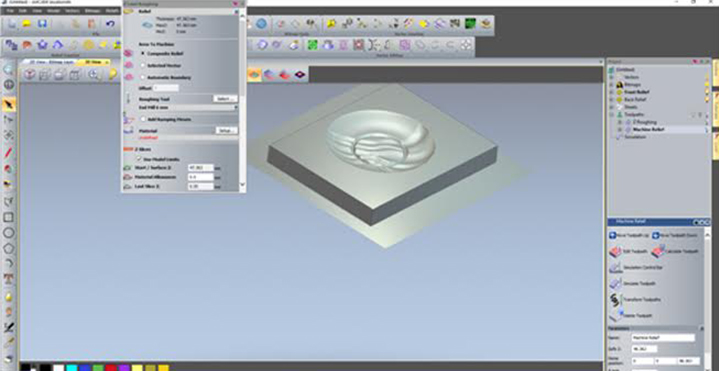
Task: Click the green square icon in Vector Editing toolbar
Action: [x=313, y=44]
